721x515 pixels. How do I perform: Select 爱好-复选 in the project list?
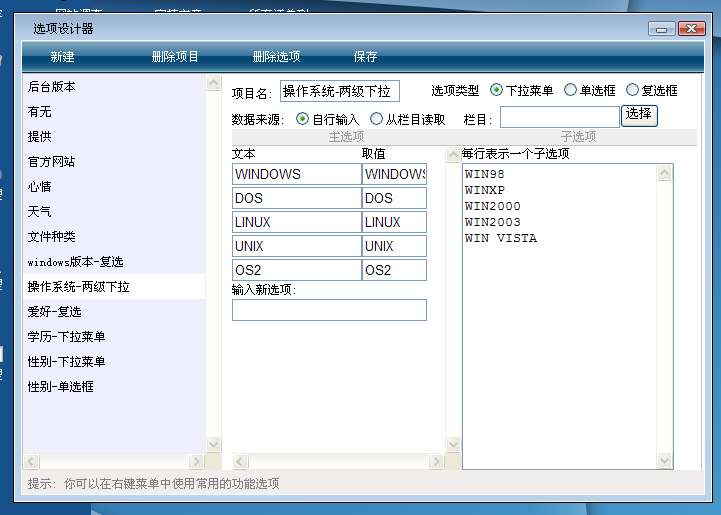114,311
